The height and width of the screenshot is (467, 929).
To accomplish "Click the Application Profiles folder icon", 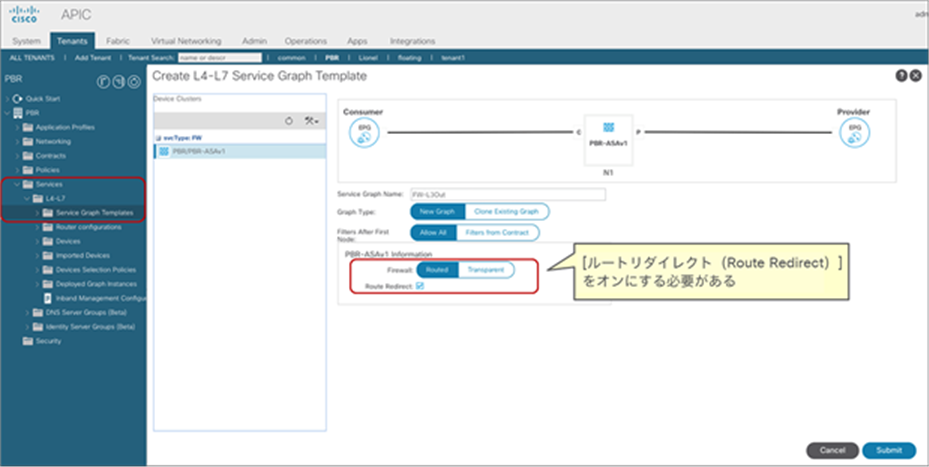I will [x=28, y=127].
